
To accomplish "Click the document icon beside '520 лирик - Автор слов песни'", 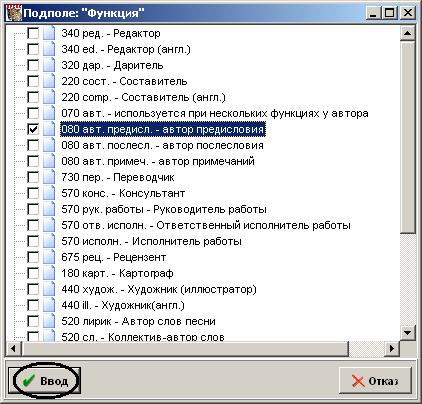I will coord(49,321).
